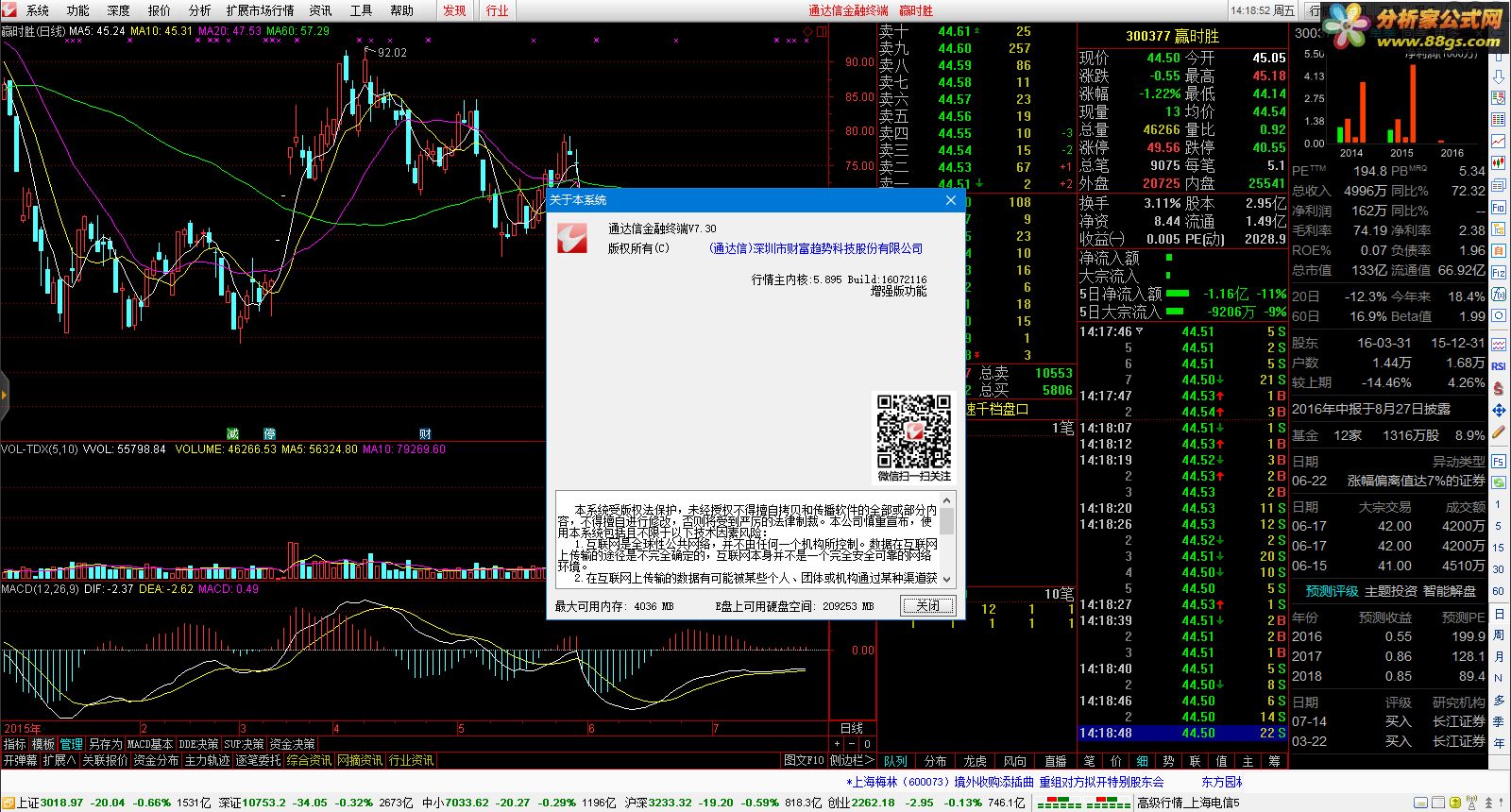This screenshot has width=1511, height=812.
Task: Click the yellow lock icon in status bar
Action: (1455, 803)
